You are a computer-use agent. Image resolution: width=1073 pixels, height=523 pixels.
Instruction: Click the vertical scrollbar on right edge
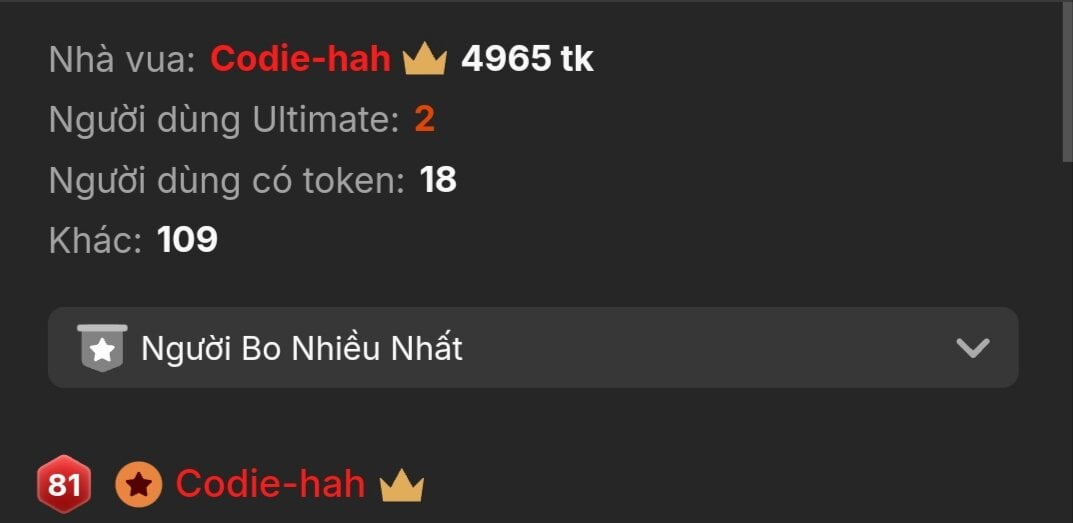pyautogui.click(x=1067, y=82)
